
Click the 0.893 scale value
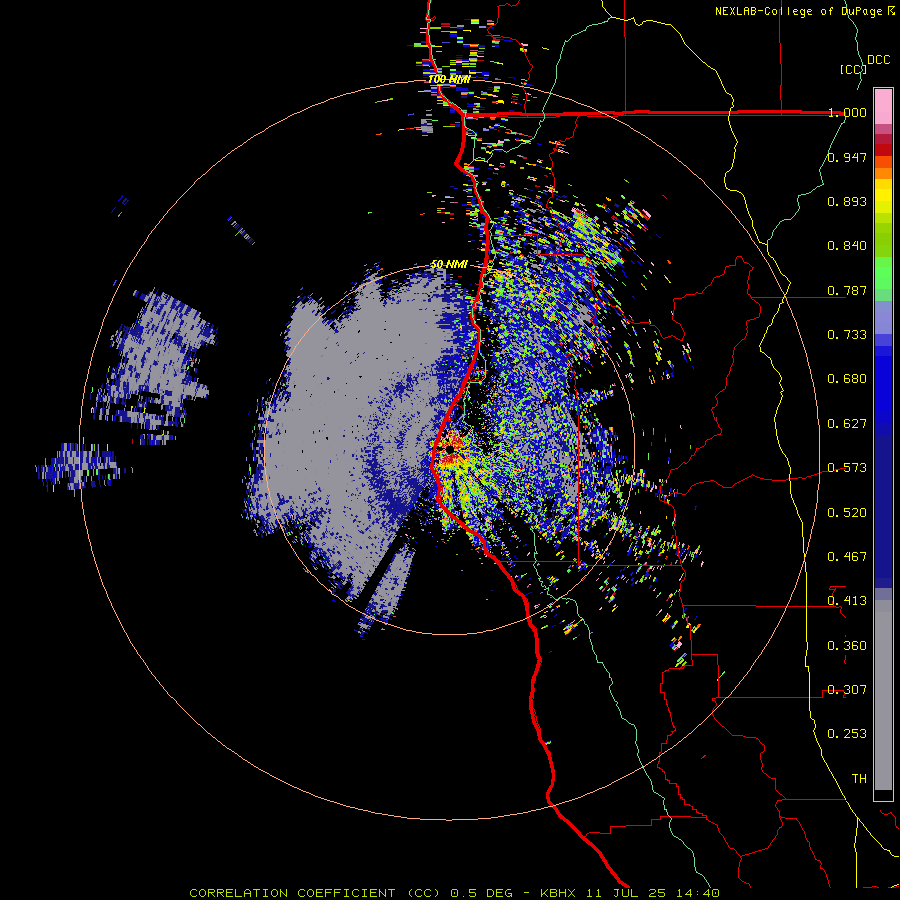coord(847,201)
